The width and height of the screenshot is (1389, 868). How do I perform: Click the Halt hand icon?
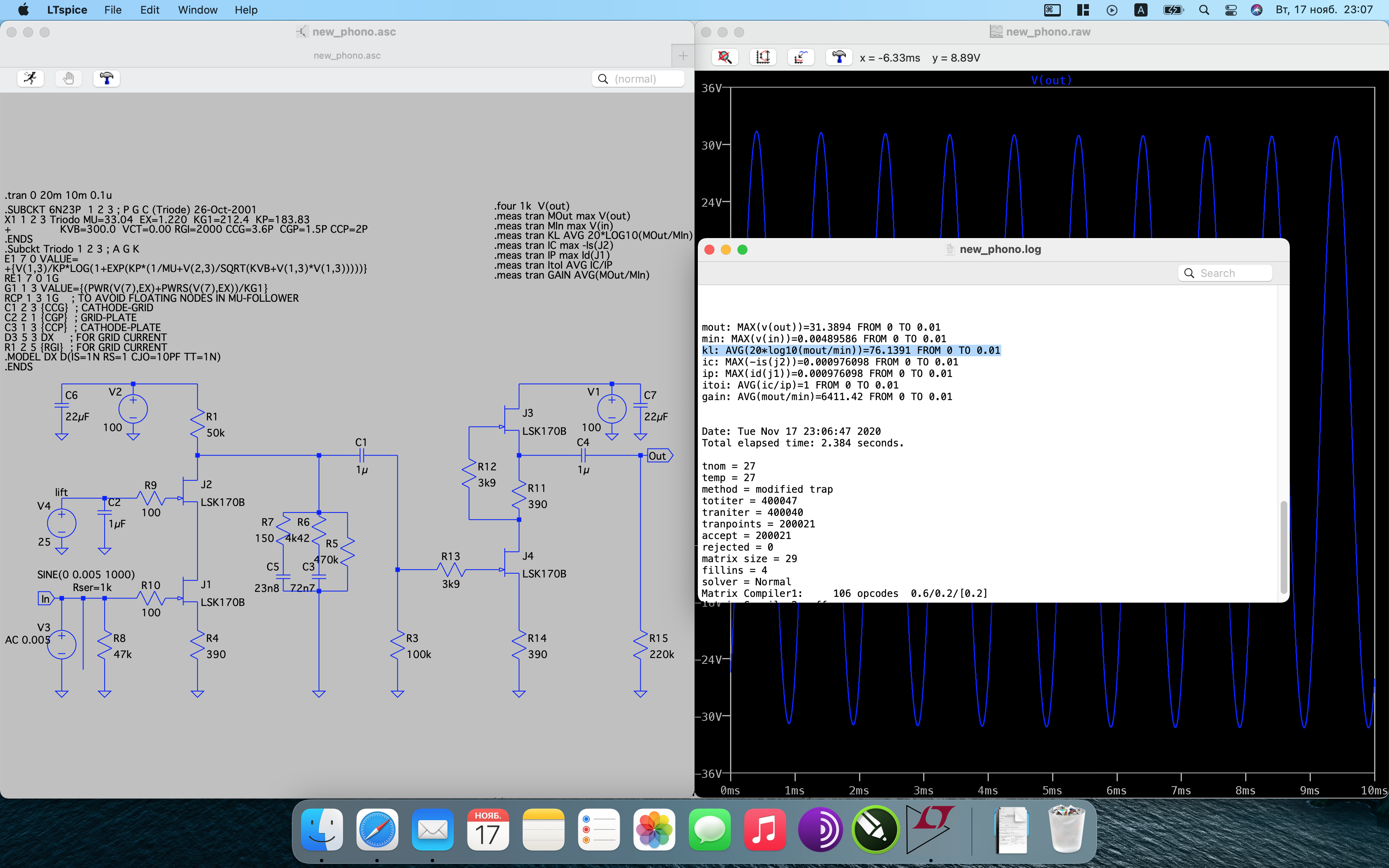coord(68,78)
